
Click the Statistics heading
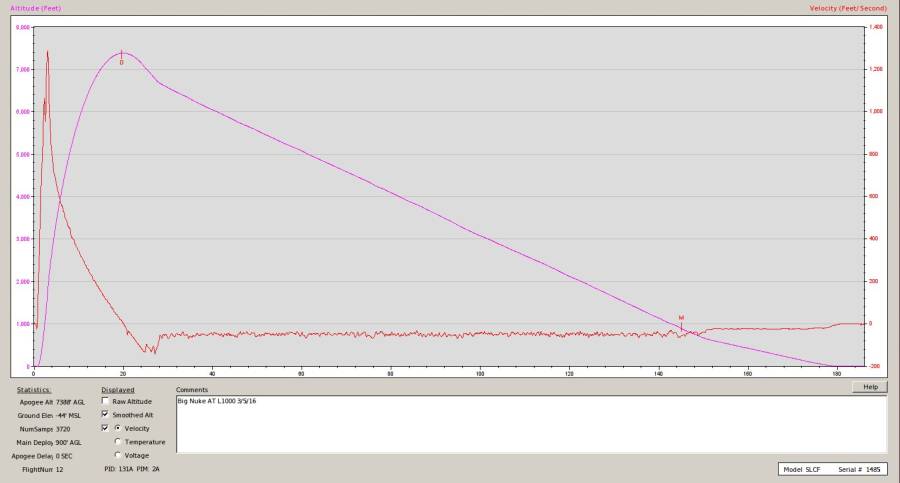tap(34, 390)
